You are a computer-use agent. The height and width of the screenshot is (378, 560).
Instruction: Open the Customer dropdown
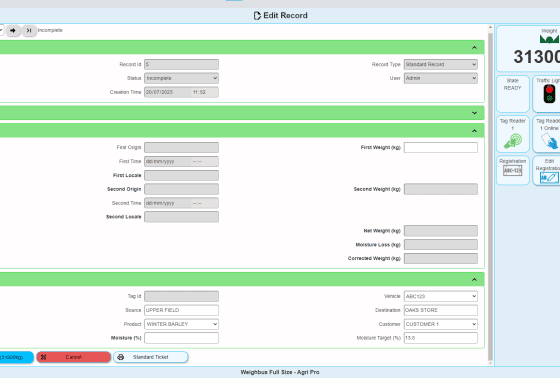(441, 324)
